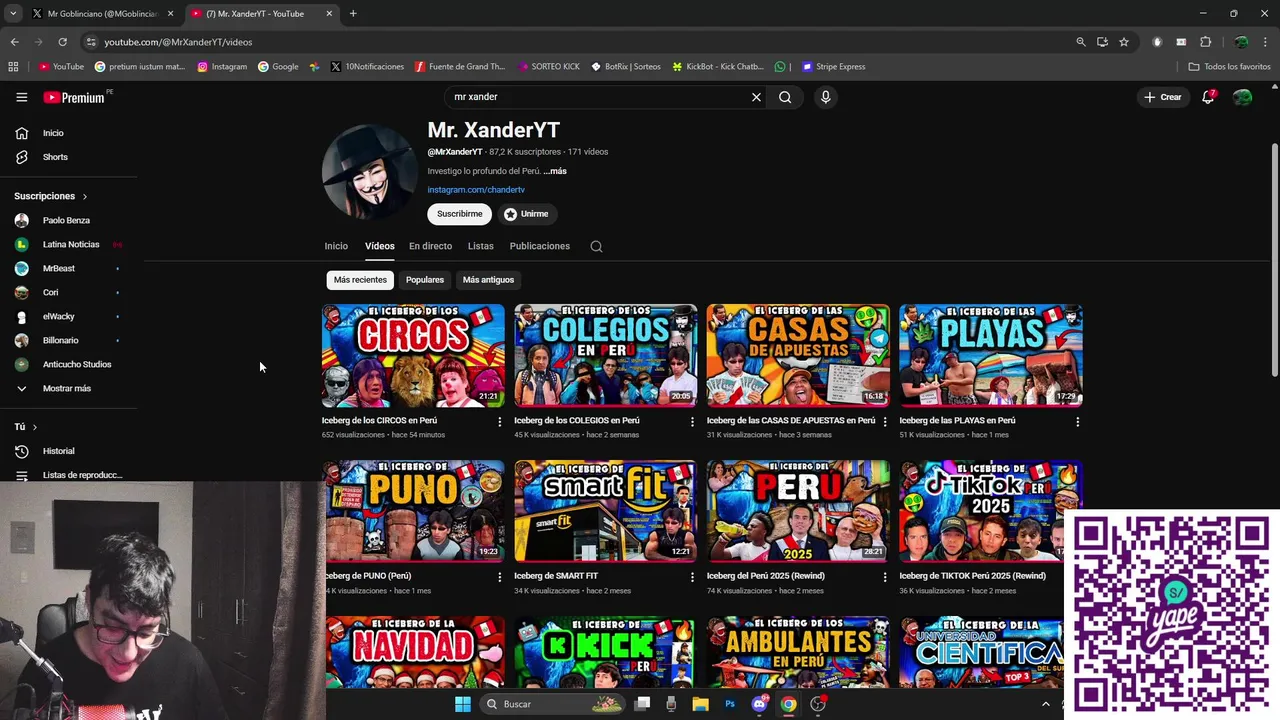This screenshot has height=720, width=1280.
Task: Select the Más antiguos filter chip
Action: coord(488,280)
